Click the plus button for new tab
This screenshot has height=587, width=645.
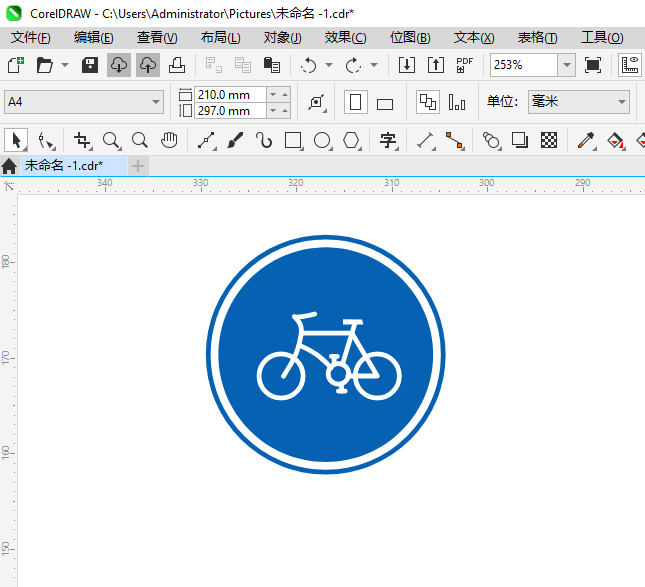coord(138,166)
